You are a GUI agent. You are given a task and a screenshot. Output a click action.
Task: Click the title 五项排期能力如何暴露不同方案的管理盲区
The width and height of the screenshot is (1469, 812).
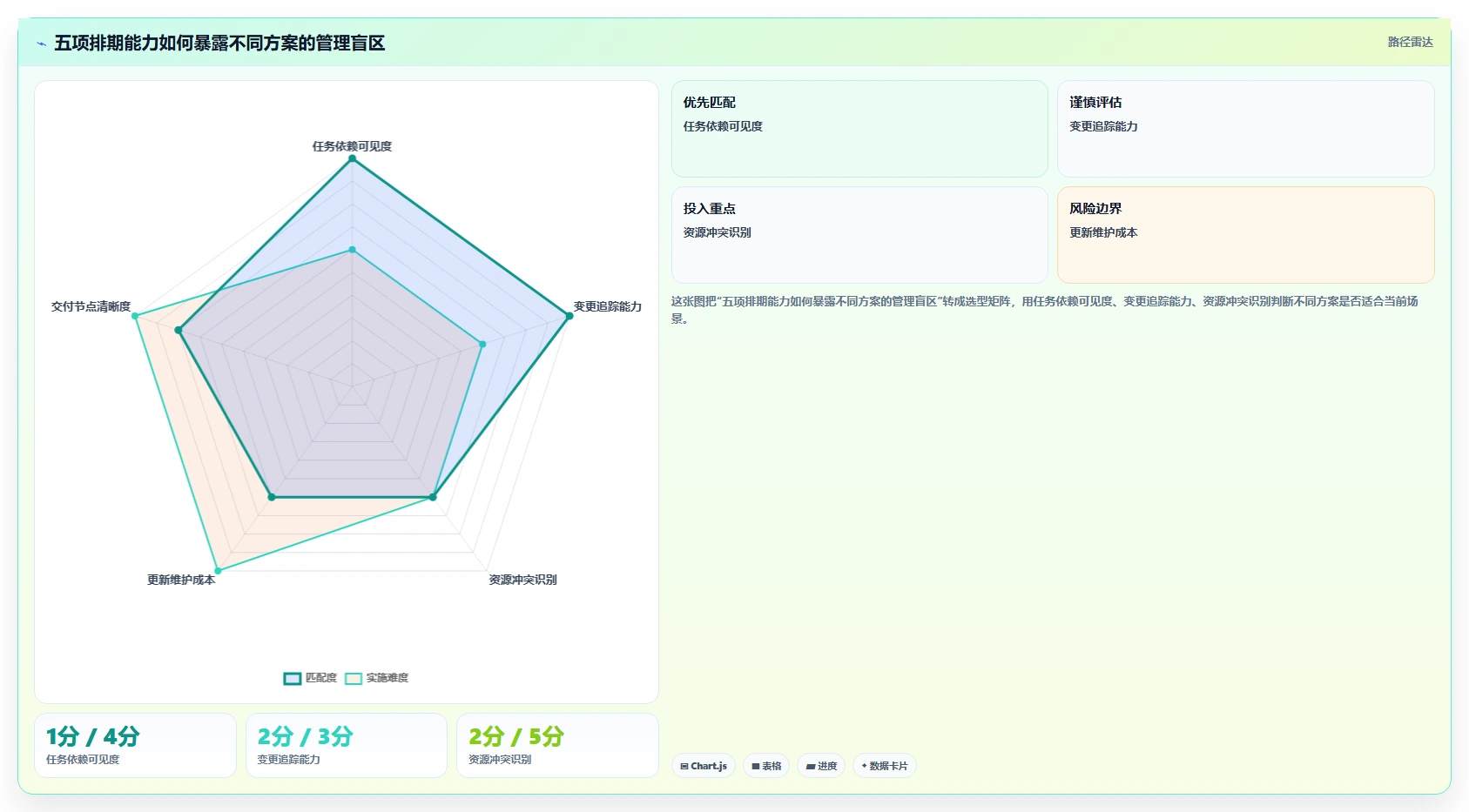click(x=219, y=43)
